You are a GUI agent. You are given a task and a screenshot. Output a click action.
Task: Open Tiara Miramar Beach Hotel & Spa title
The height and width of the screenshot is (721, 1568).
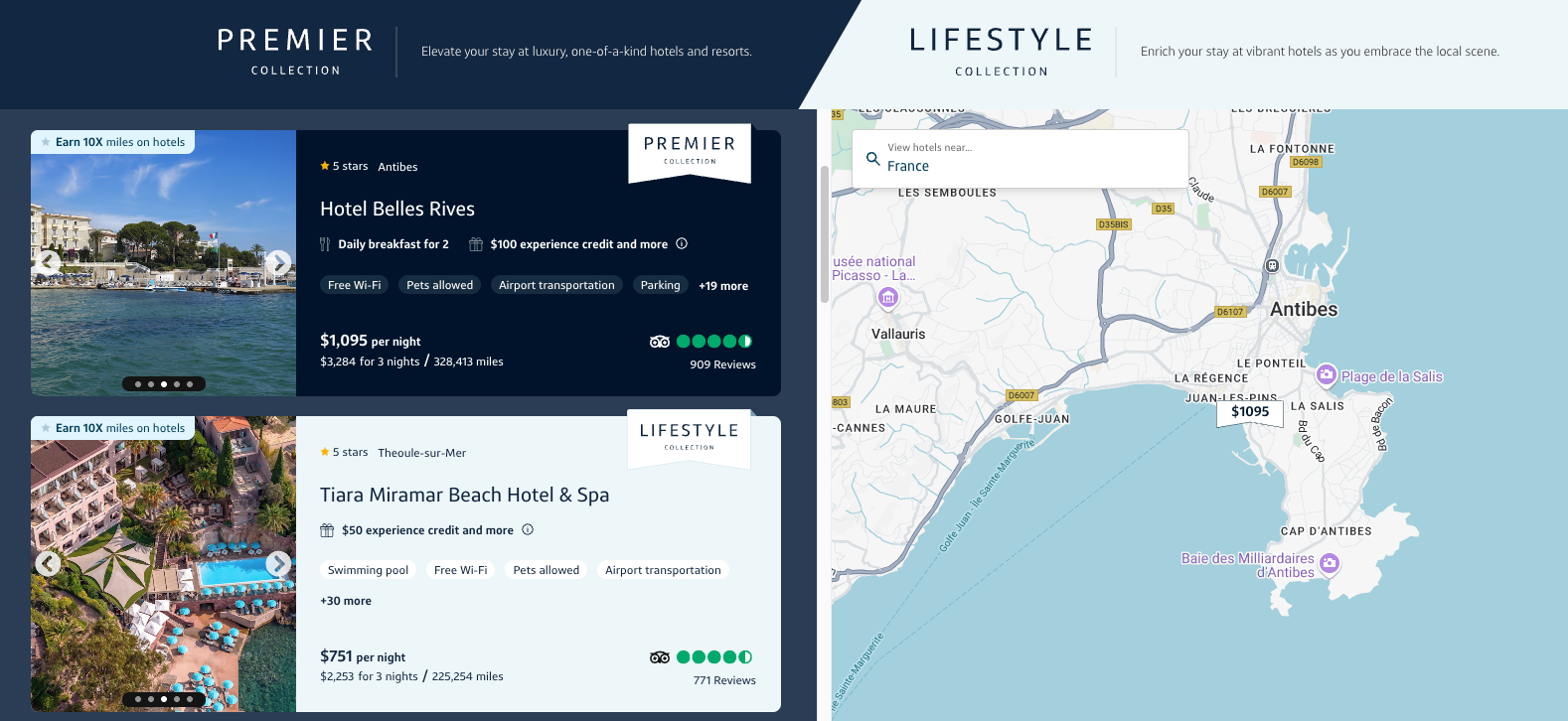click(x=464, y=495)
